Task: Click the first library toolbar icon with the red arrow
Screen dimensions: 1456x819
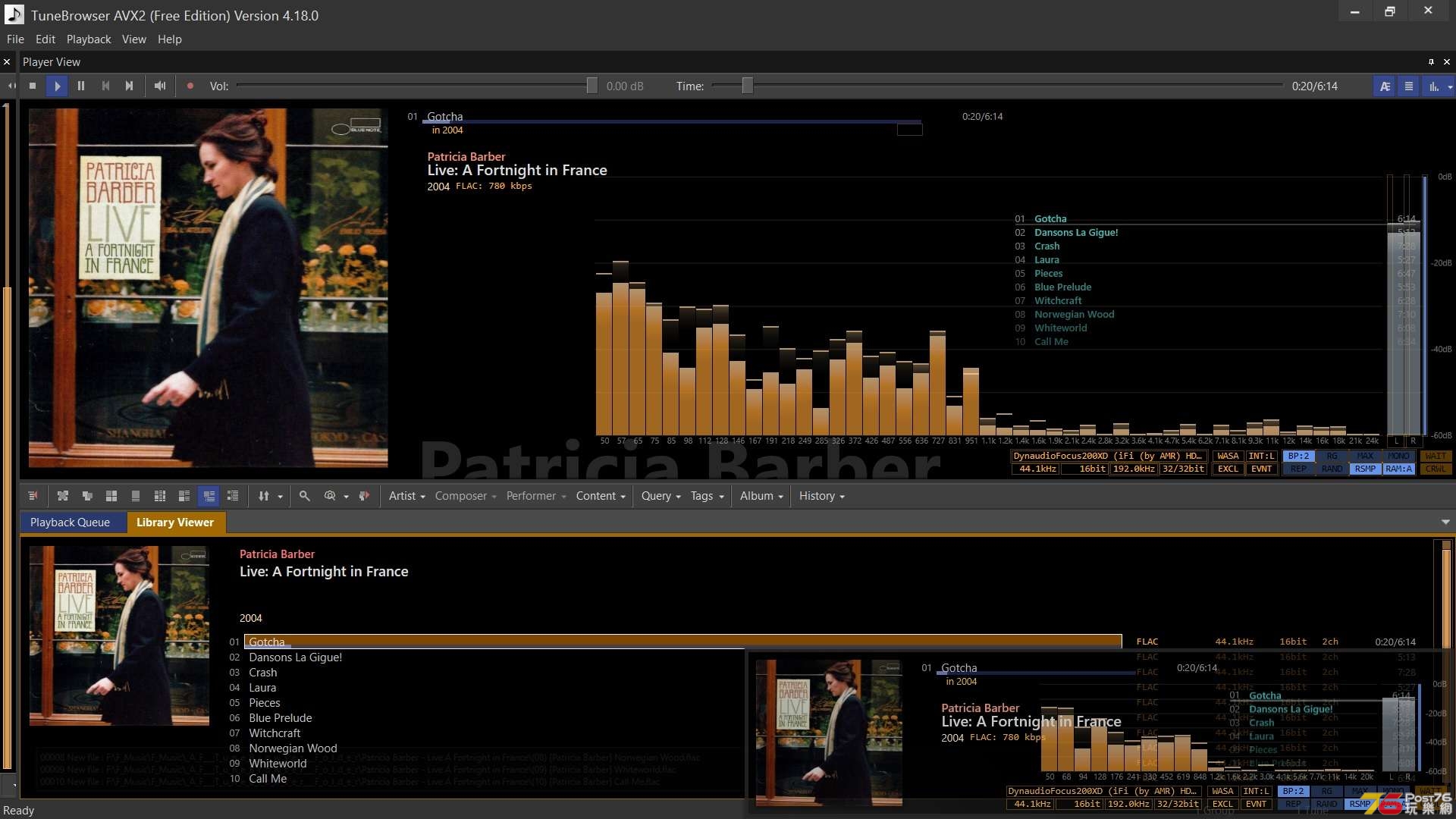Action: tap(33, 496)
